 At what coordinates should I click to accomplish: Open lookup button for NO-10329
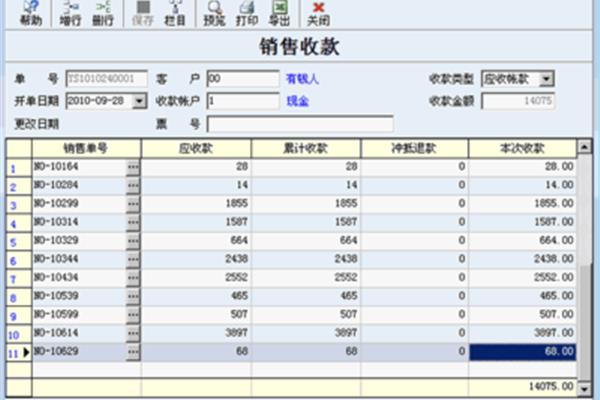133,241
